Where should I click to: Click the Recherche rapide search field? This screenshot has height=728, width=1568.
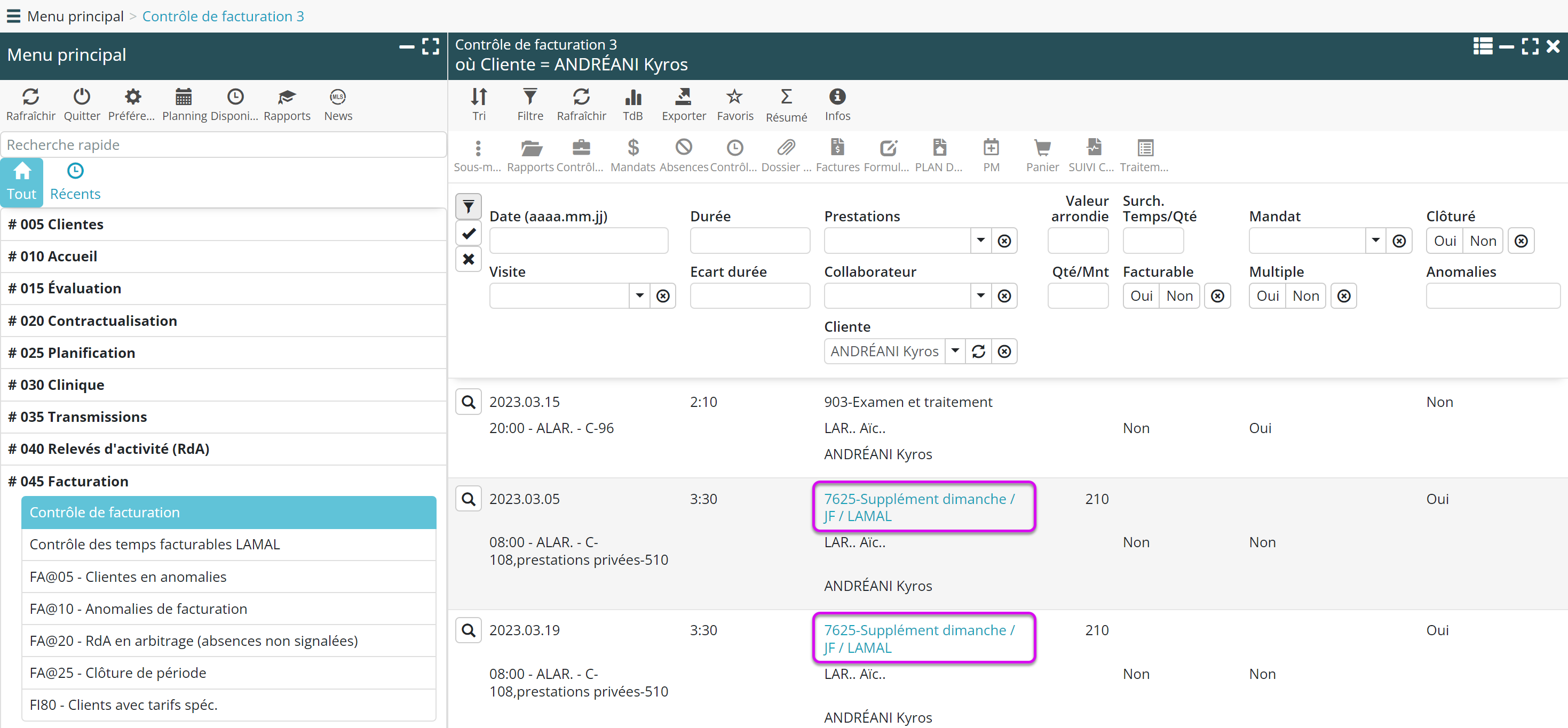[x=223, y=145]
